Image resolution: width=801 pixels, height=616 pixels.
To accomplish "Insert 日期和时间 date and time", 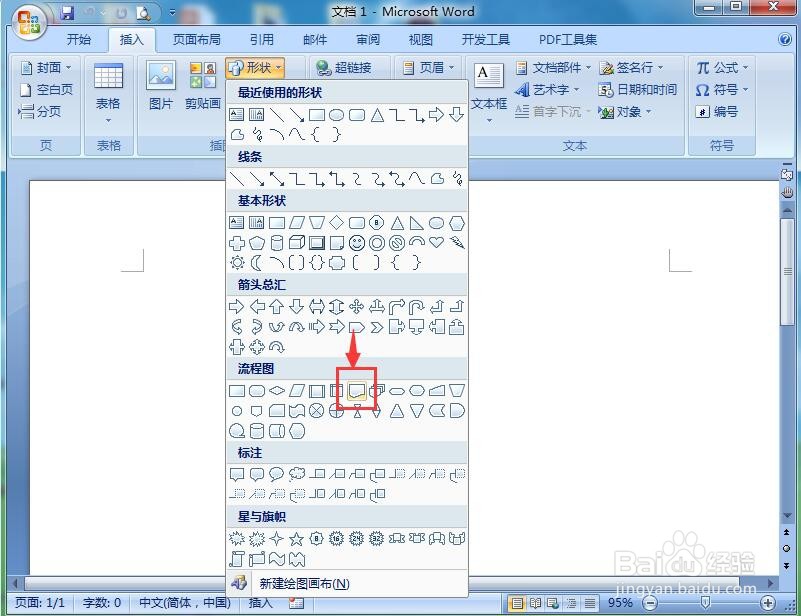I will pyautogui.click(x=638, y=90).
